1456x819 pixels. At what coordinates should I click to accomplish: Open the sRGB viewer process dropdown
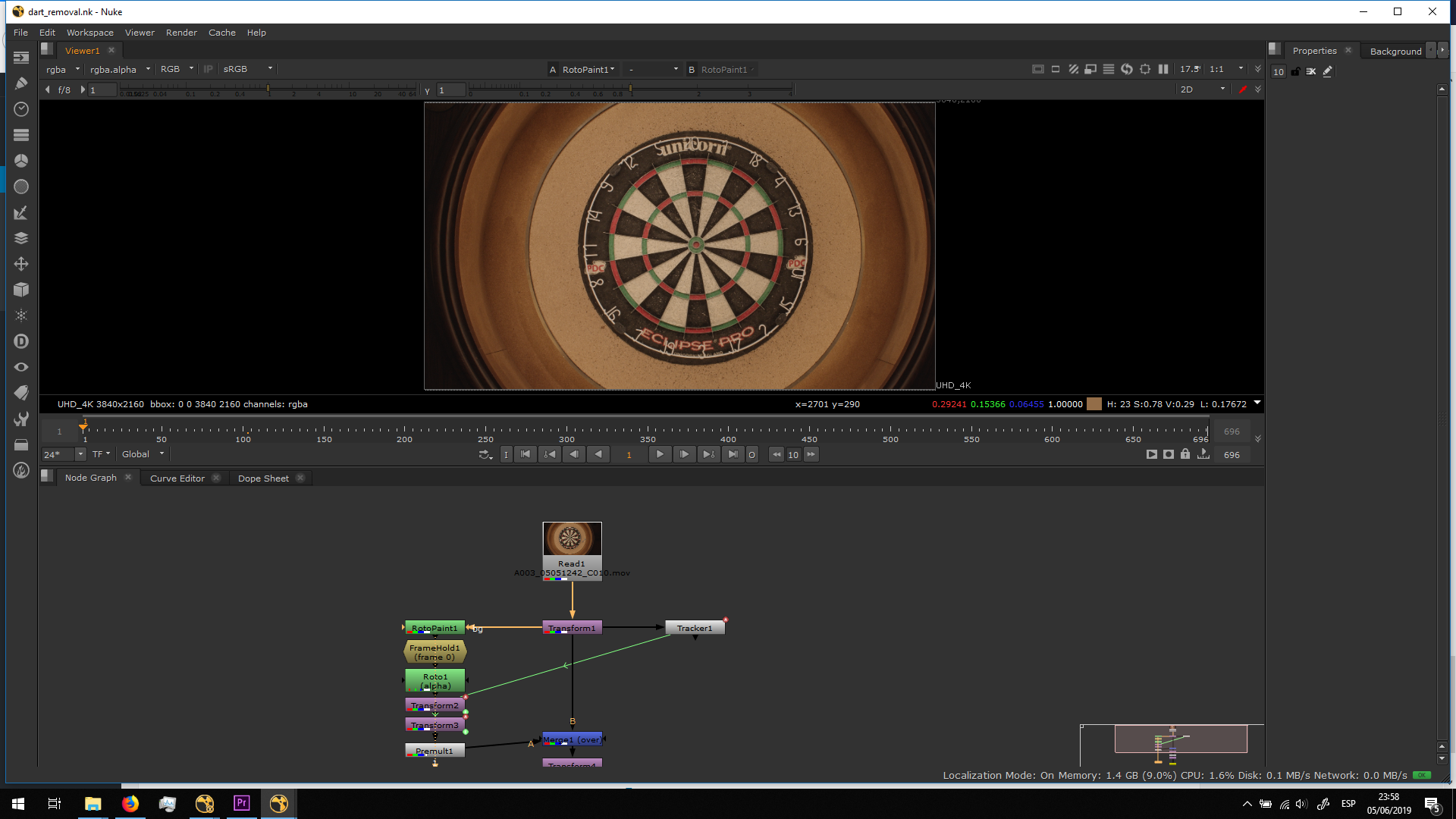point(247,69)
